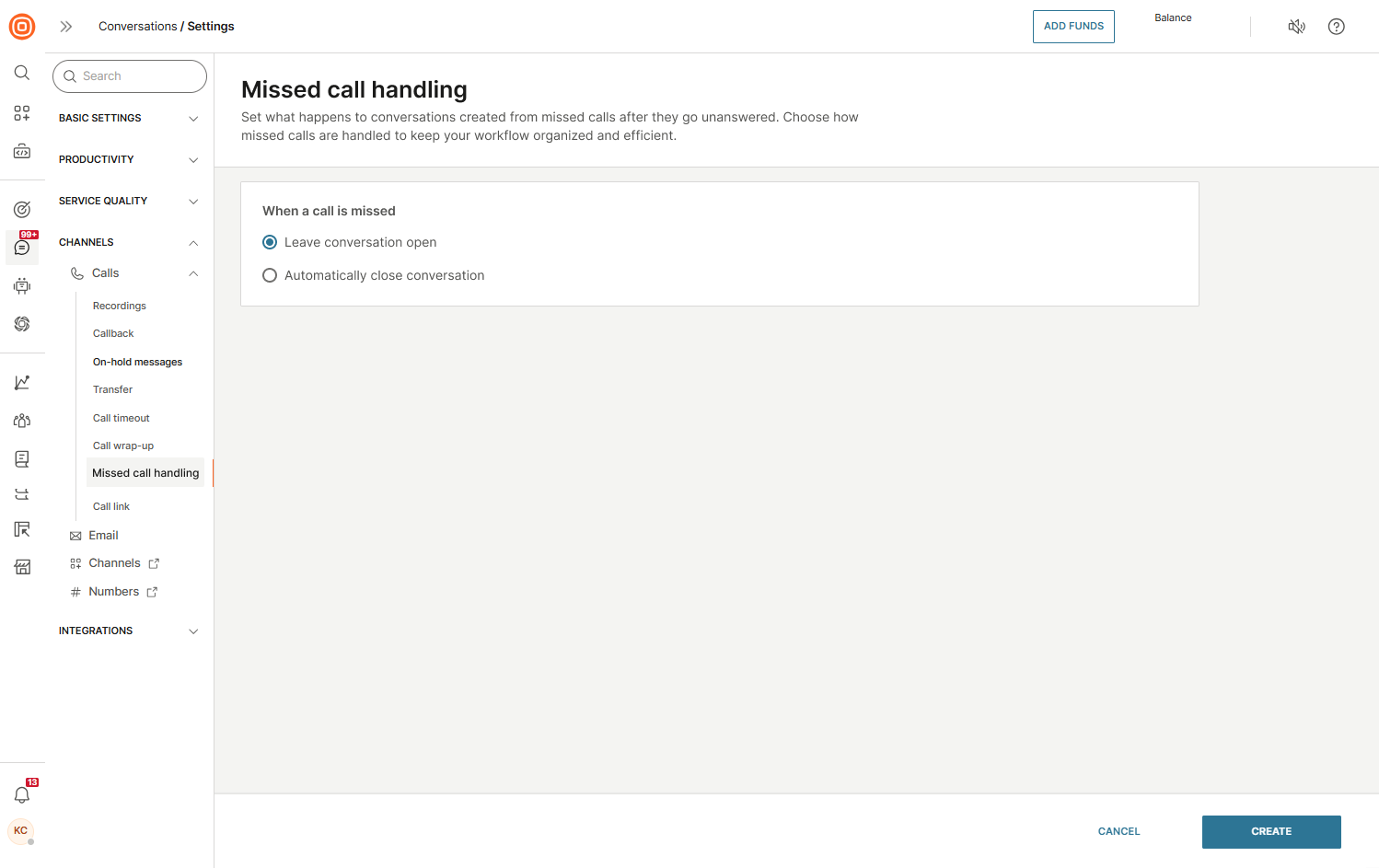The height and width of the screenshot is (868, 1379).
Task: Click the magnifier search icon in left rail
Action: tap(22, 73)
